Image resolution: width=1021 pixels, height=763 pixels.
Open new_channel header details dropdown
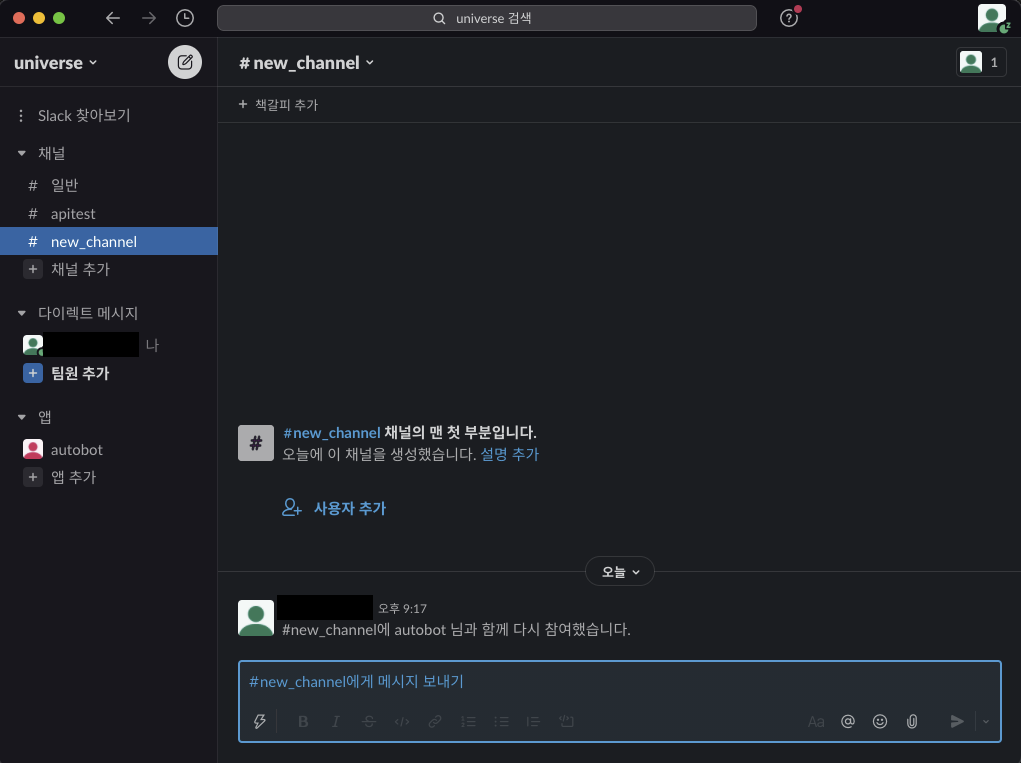click(306, 62)
